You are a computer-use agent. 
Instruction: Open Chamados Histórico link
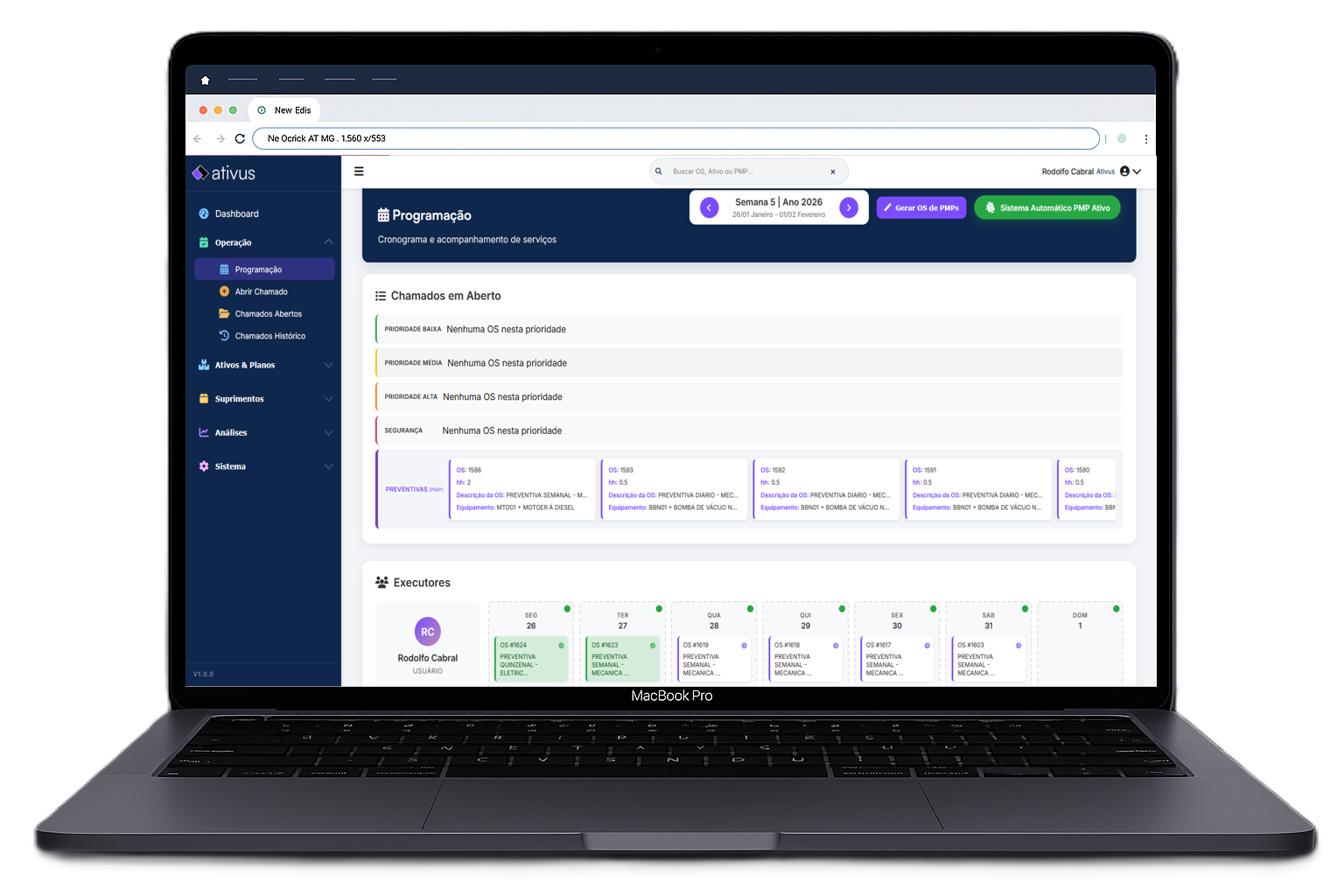coord(269,336)
